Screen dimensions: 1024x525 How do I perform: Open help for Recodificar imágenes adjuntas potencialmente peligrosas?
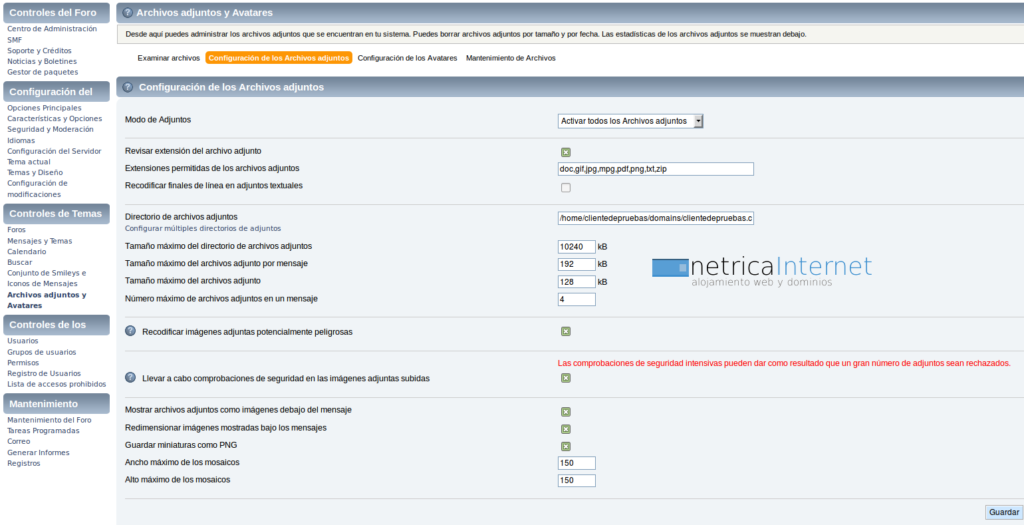coord(130,331)
